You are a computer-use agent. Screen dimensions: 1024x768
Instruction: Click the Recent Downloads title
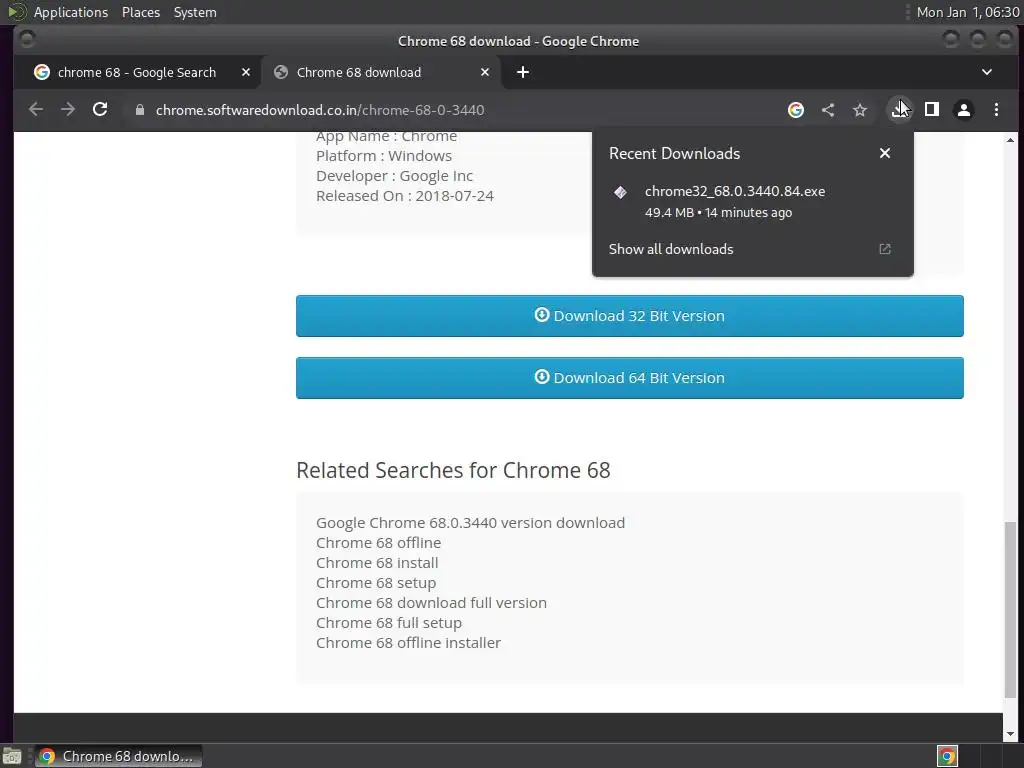(674, 153)
